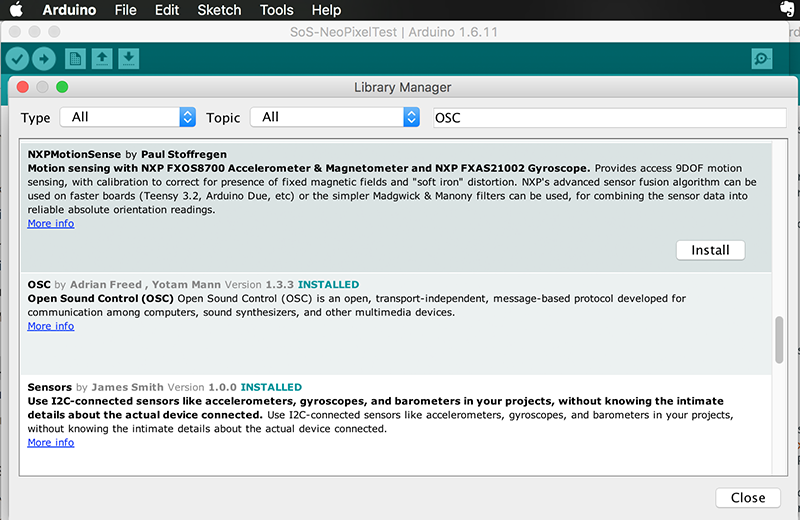The image size is (800, 520).
Task: Open the Edit menu
Action: (167, 10)
